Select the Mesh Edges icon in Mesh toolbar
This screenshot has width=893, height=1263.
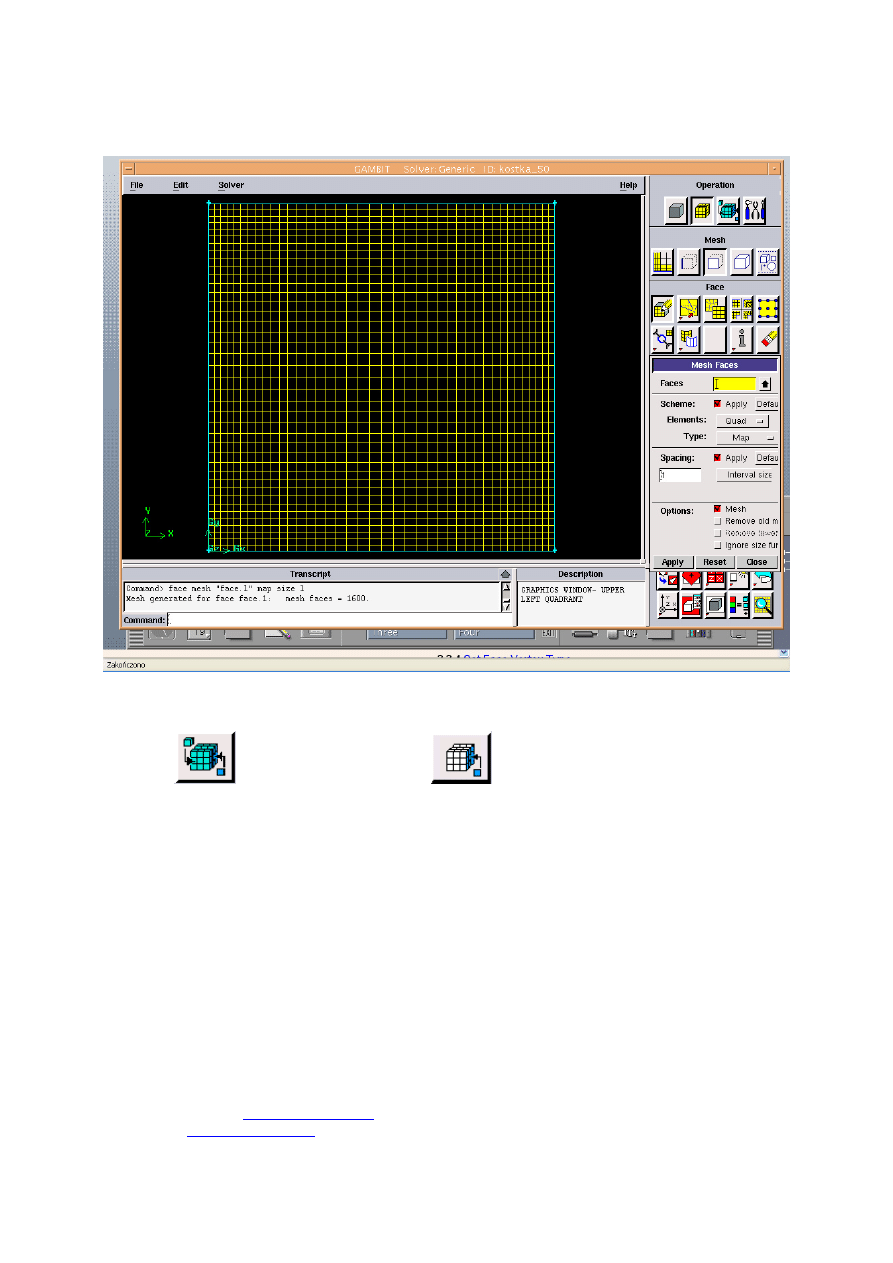point(688,261)
